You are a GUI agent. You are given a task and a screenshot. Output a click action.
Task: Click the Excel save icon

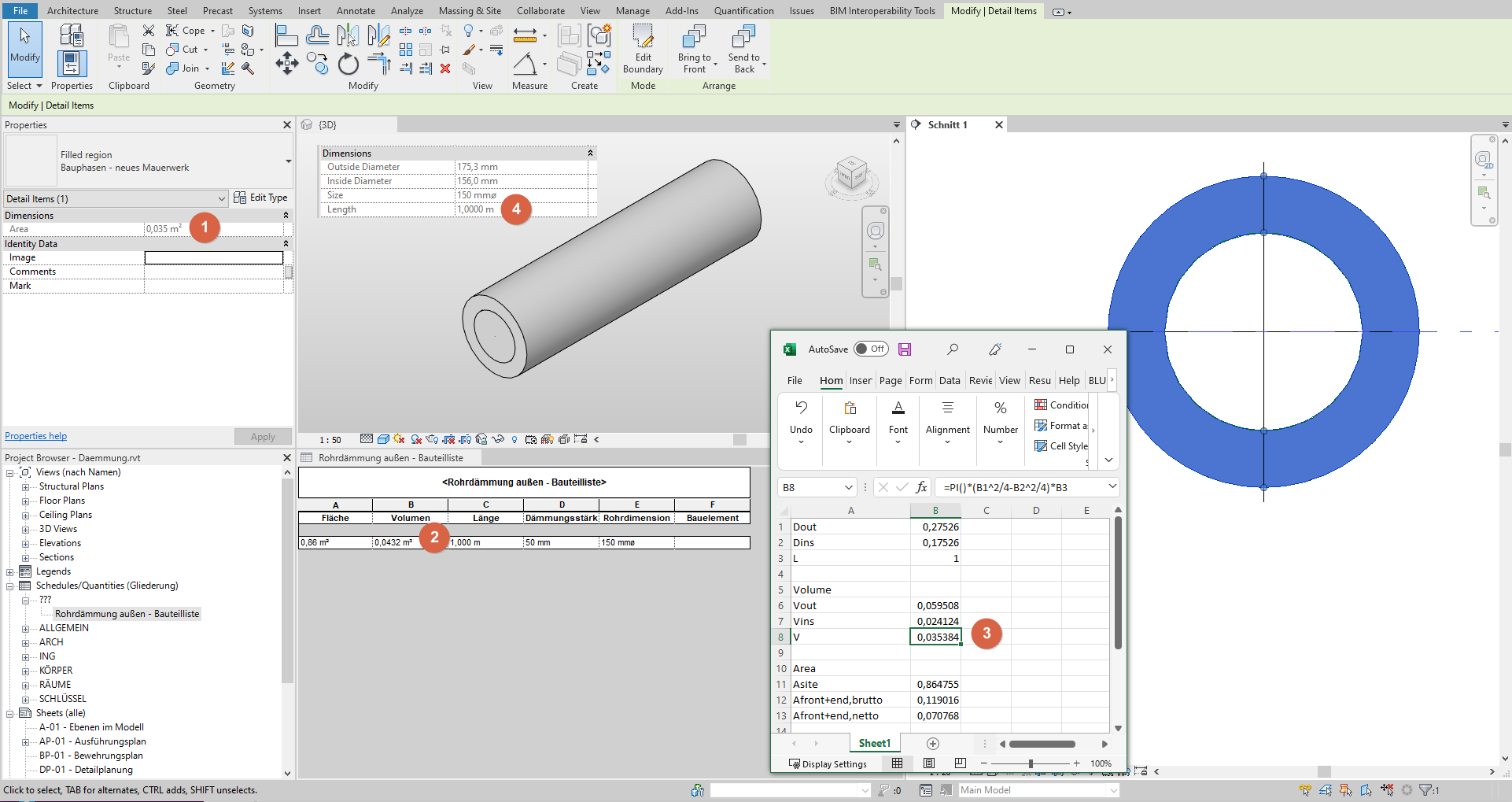pos(905,349)
